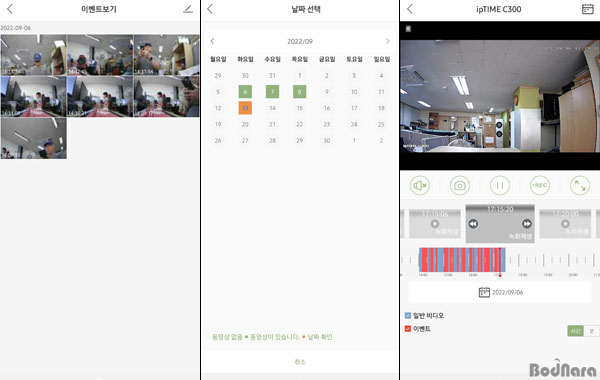Mute the camera audio with speaker icon

point(420,186)
